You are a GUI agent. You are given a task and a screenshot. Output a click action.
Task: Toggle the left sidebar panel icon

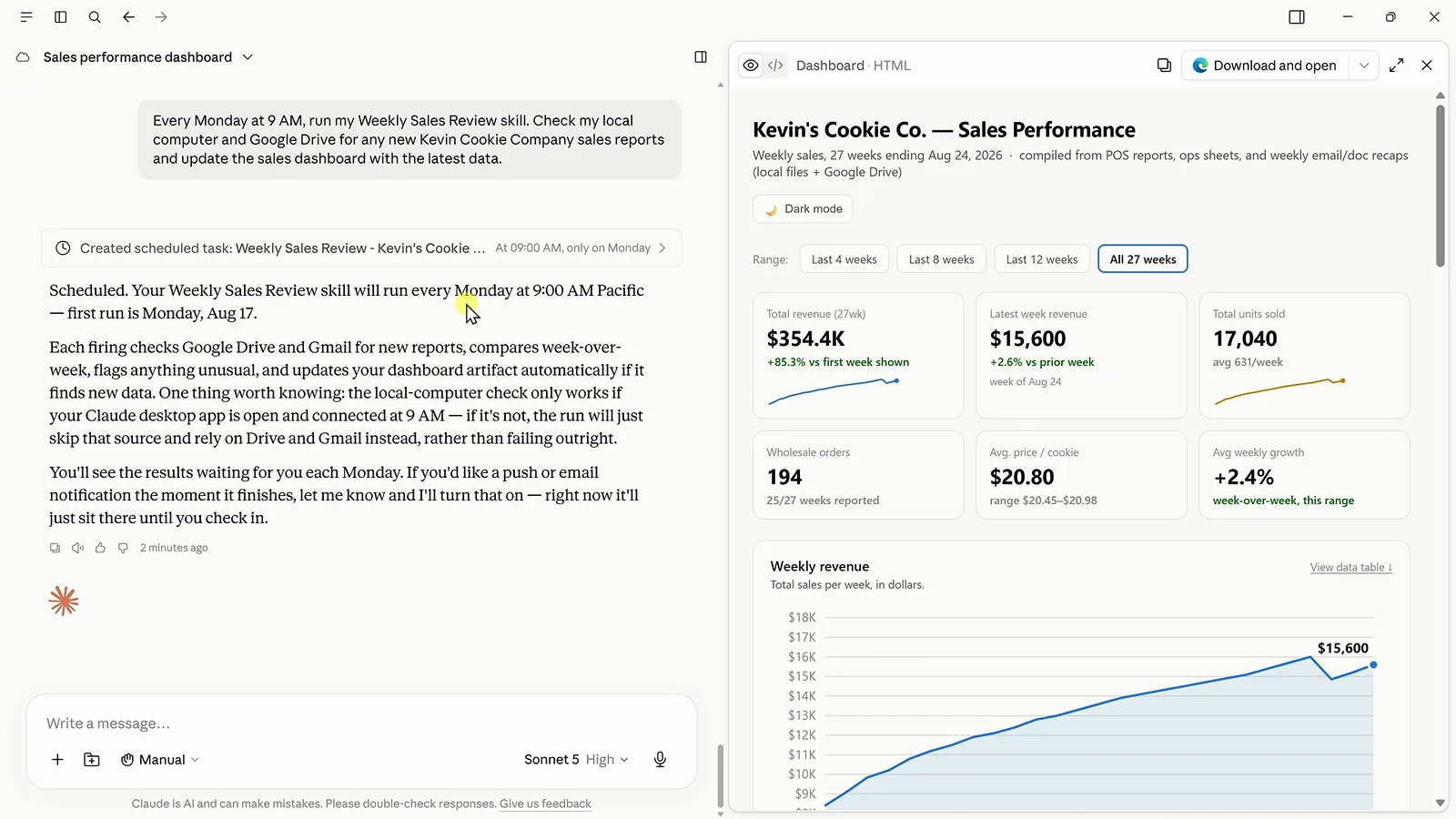click(61, 17)
